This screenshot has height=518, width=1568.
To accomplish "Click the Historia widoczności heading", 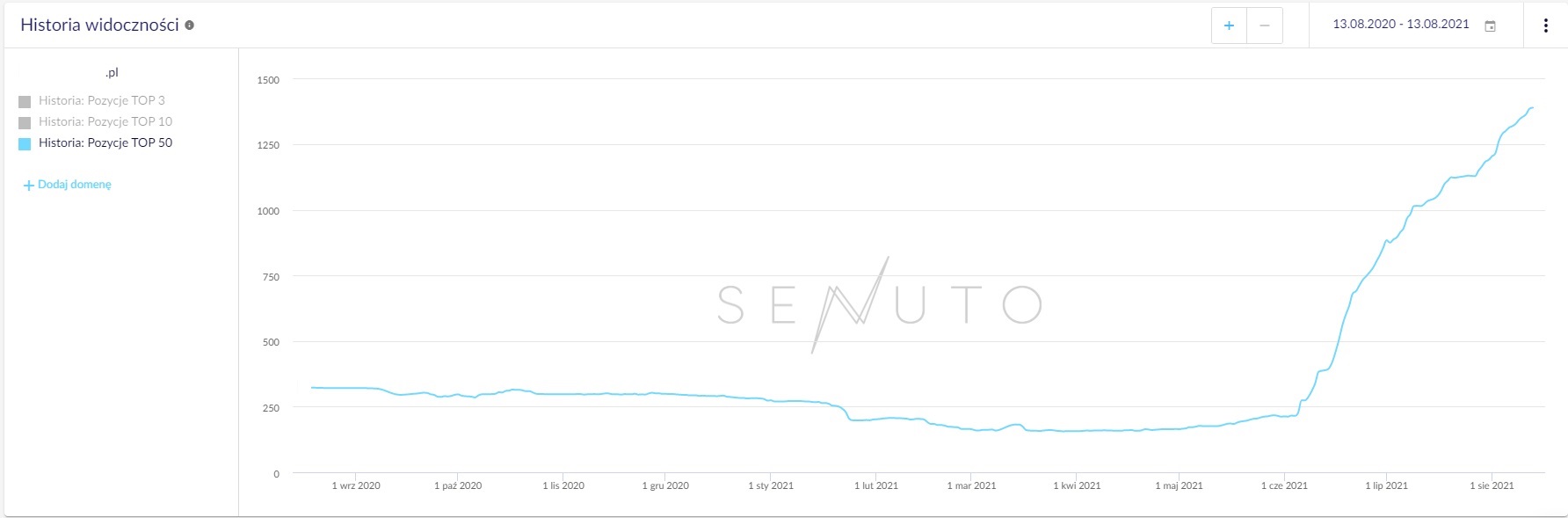I will (99, 25).
